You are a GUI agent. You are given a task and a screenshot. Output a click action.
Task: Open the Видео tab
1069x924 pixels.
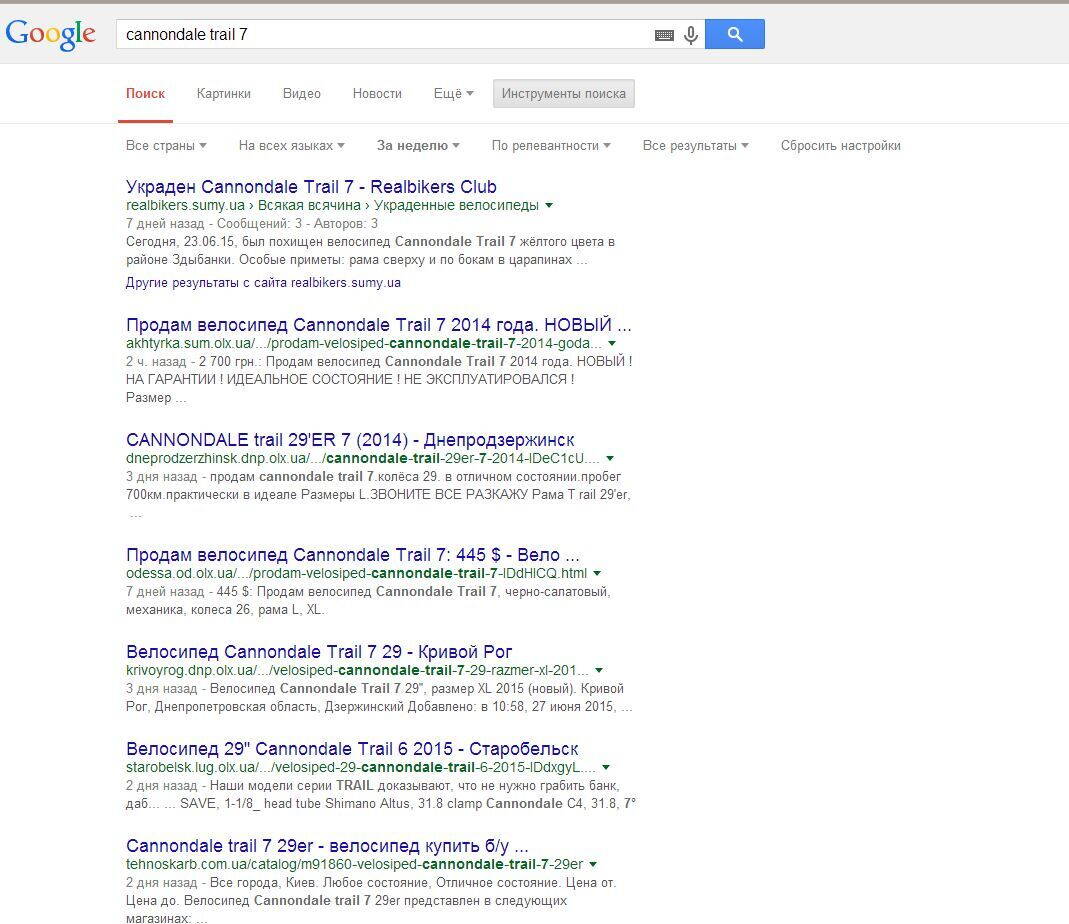point(301,93)
